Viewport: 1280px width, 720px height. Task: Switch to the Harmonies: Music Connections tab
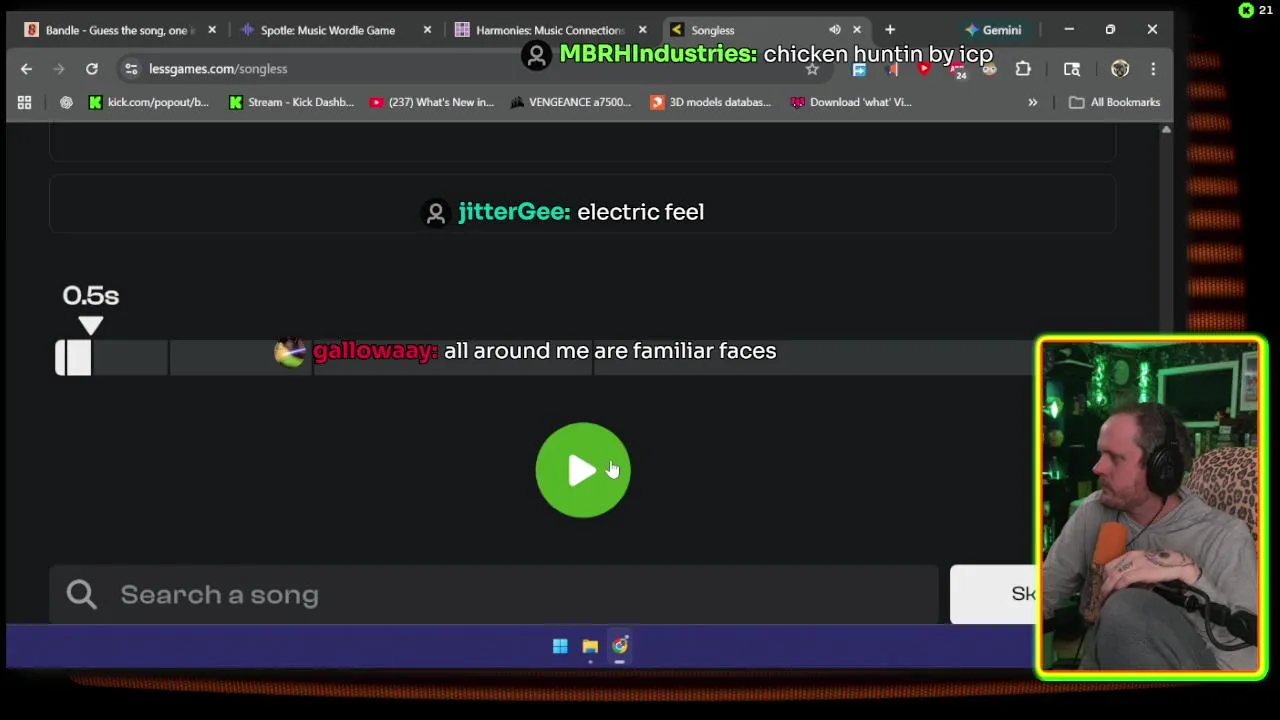pos(549,30)
